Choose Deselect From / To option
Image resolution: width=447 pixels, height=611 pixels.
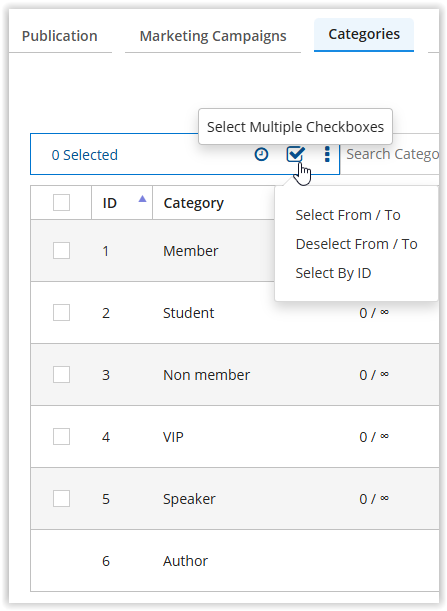356,244
